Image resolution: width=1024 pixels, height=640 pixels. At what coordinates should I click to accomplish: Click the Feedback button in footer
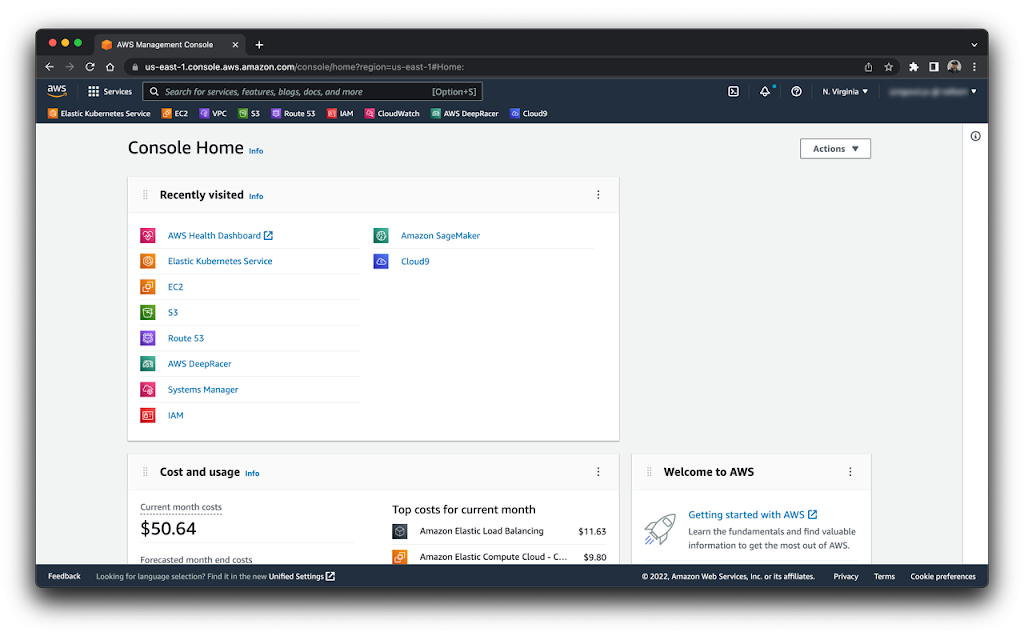point(64,576)
